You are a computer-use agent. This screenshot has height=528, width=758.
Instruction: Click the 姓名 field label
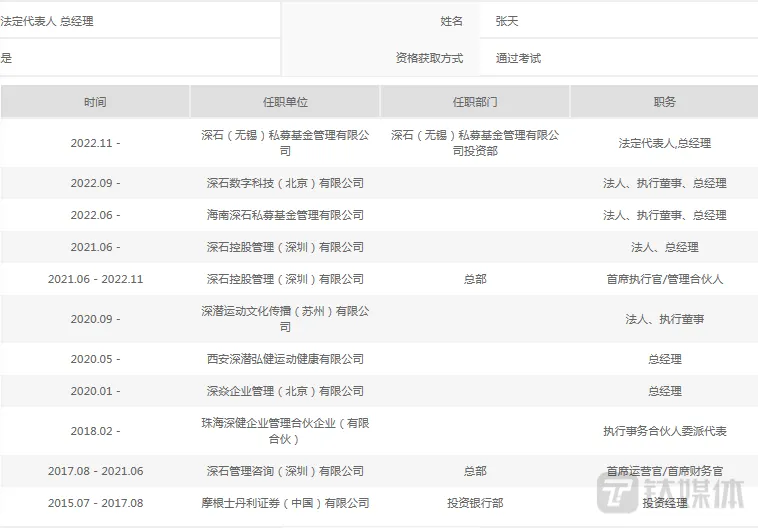451,21
